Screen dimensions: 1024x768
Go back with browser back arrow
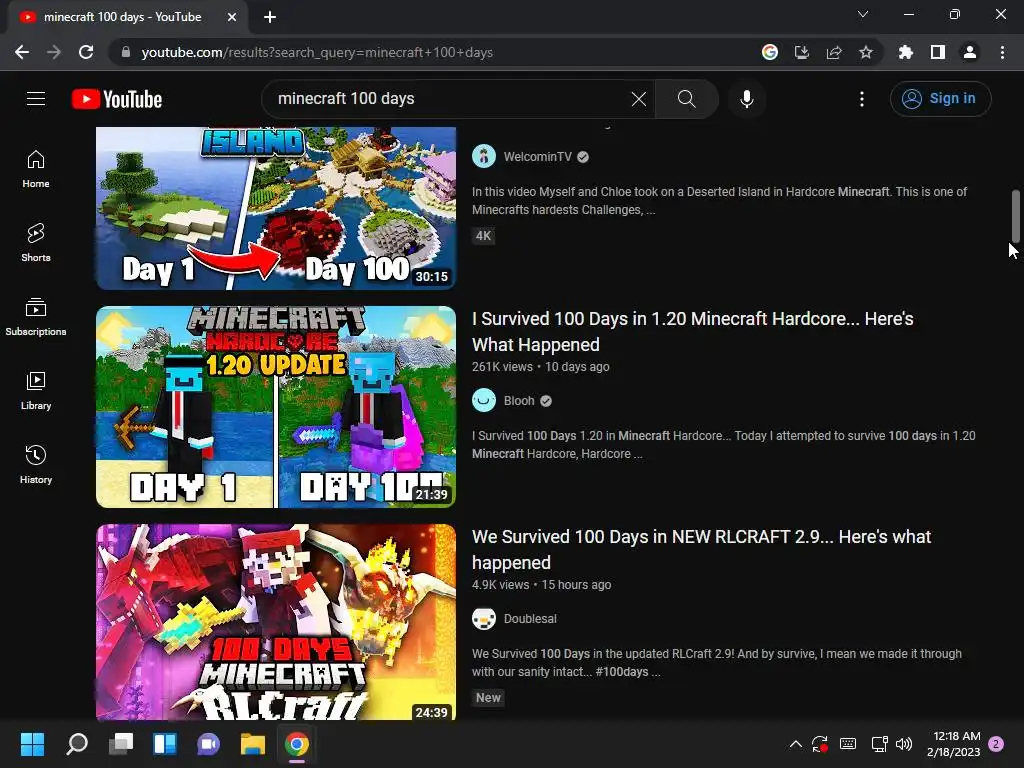click(x=22, y=52)
